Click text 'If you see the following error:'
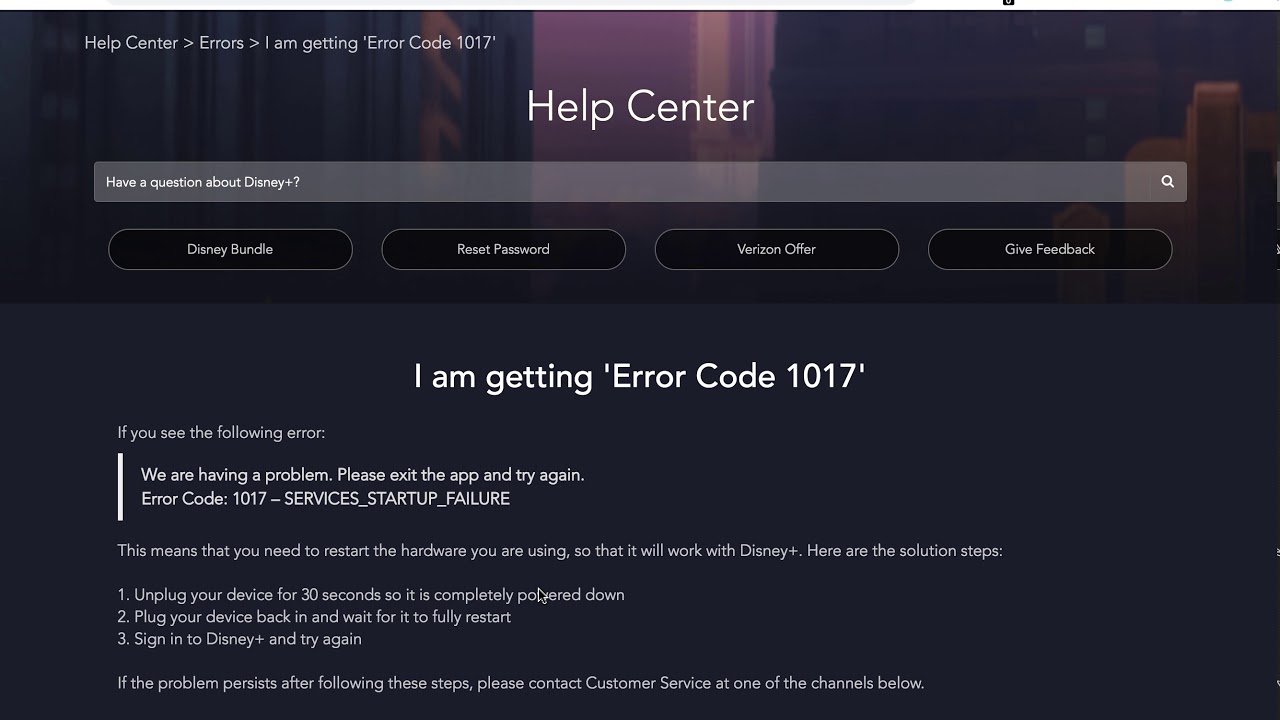1280x720 pixels. 221,433
